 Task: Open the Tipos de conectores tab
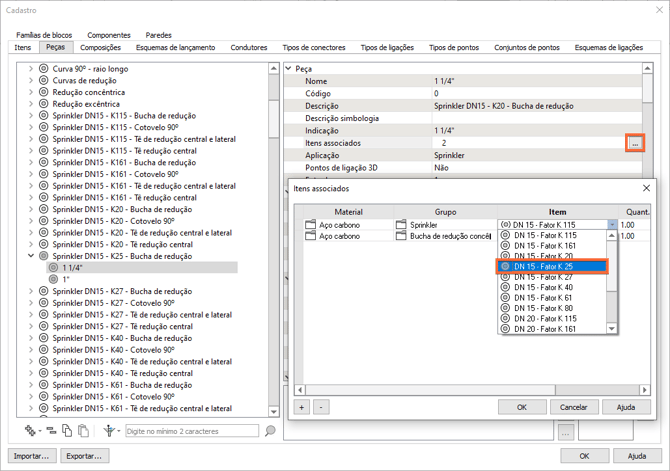pos(313,47)
